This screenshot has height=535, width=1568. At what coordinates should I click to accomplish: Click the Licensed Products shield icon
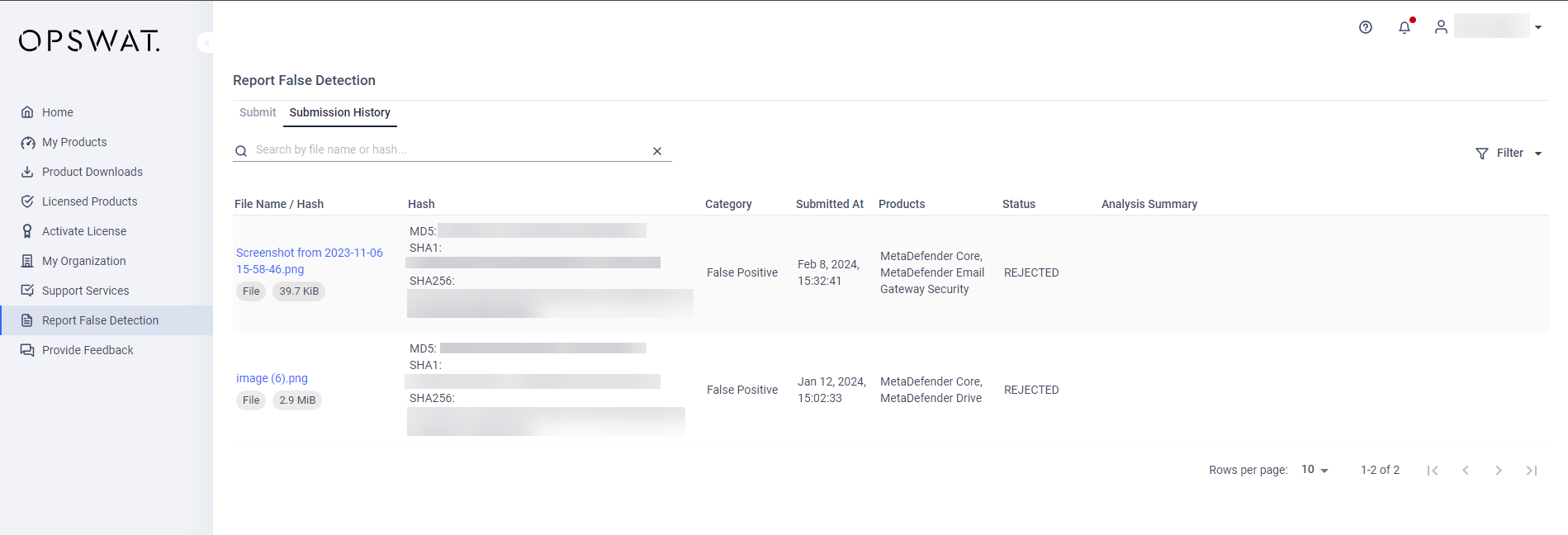[x=27, y=201]
